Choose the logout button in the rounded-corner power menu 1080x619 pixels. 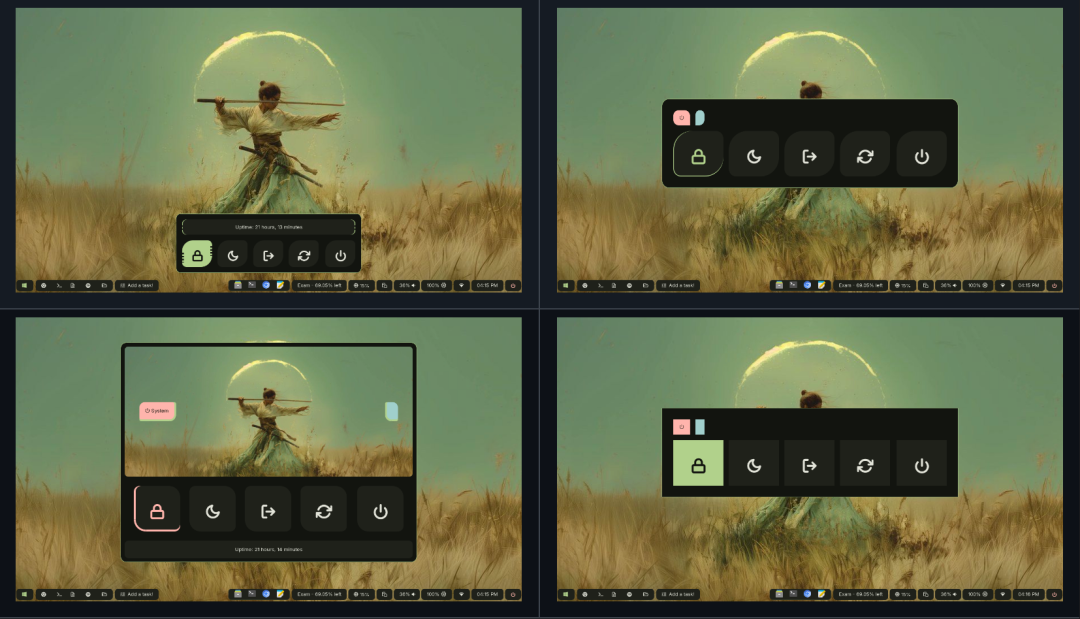coord(810,155)
